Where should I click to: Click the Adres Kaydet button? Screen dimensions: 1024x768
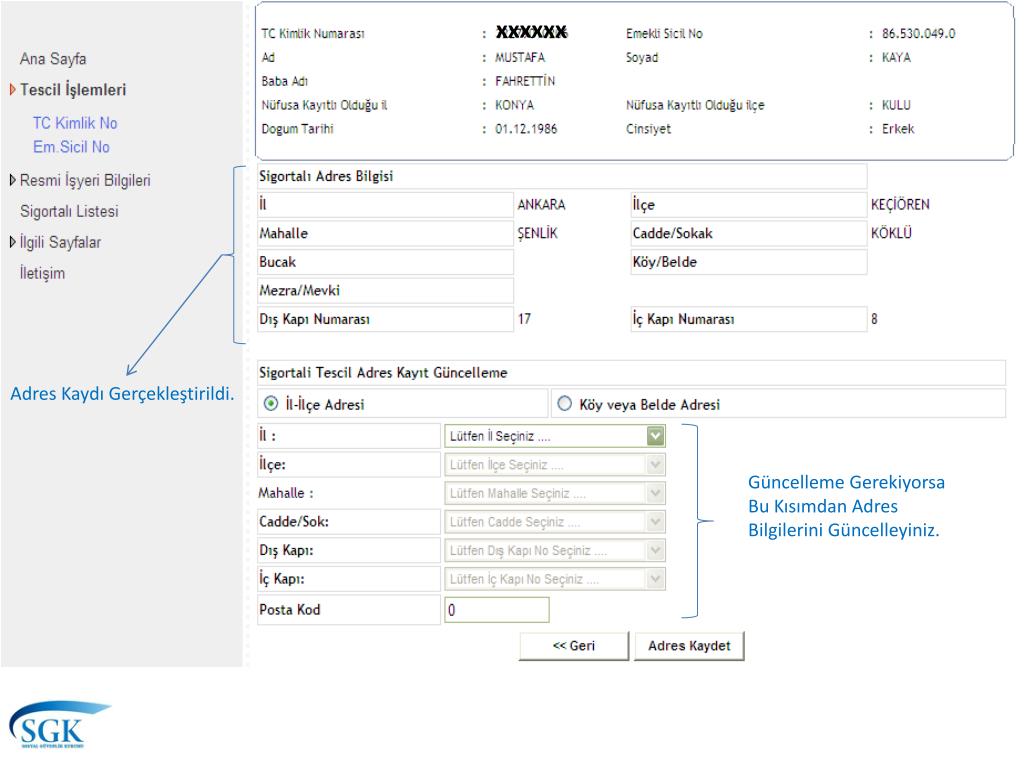[689, 646]
